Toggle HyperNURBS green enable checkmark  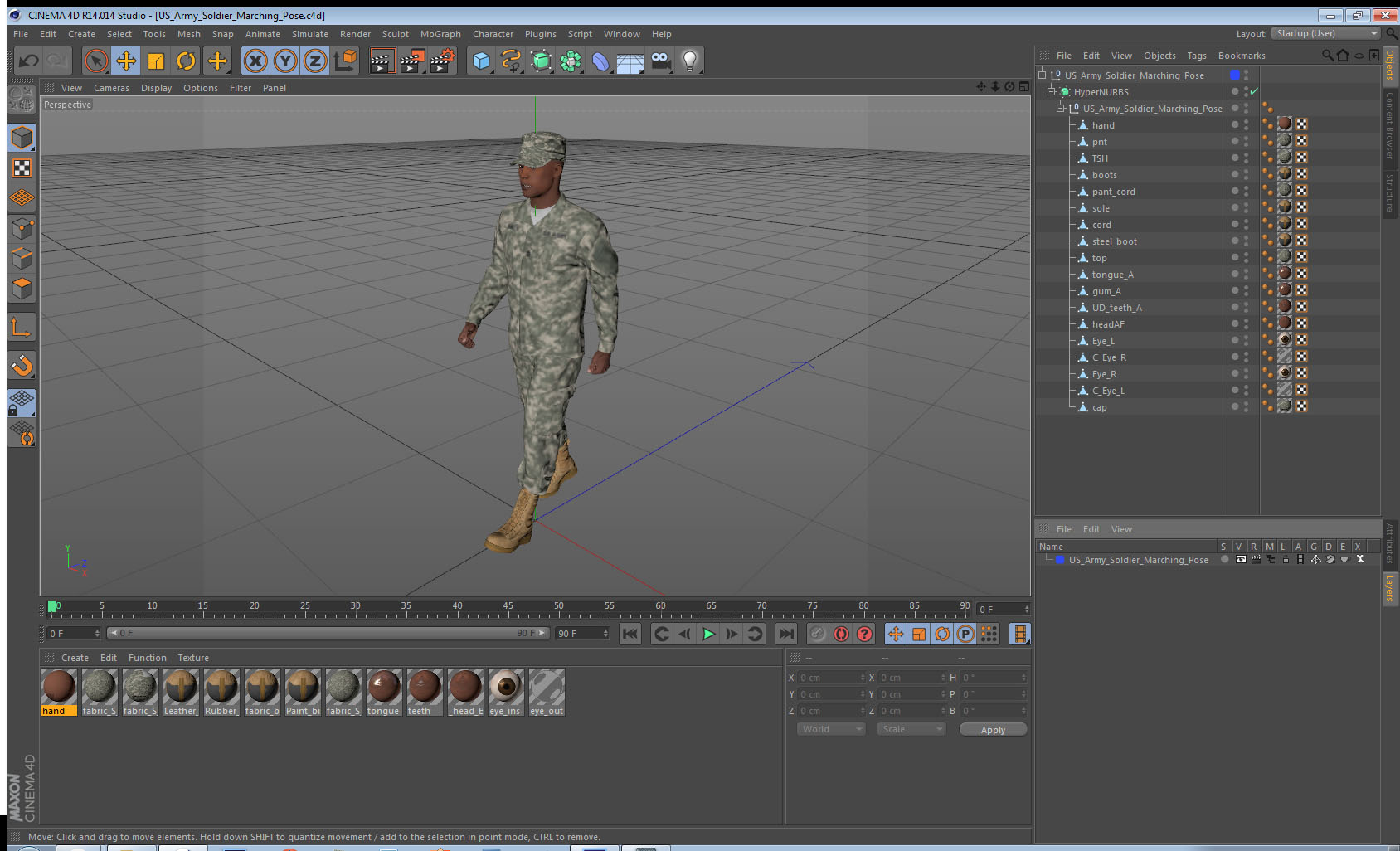click(x=1254, y=91)
